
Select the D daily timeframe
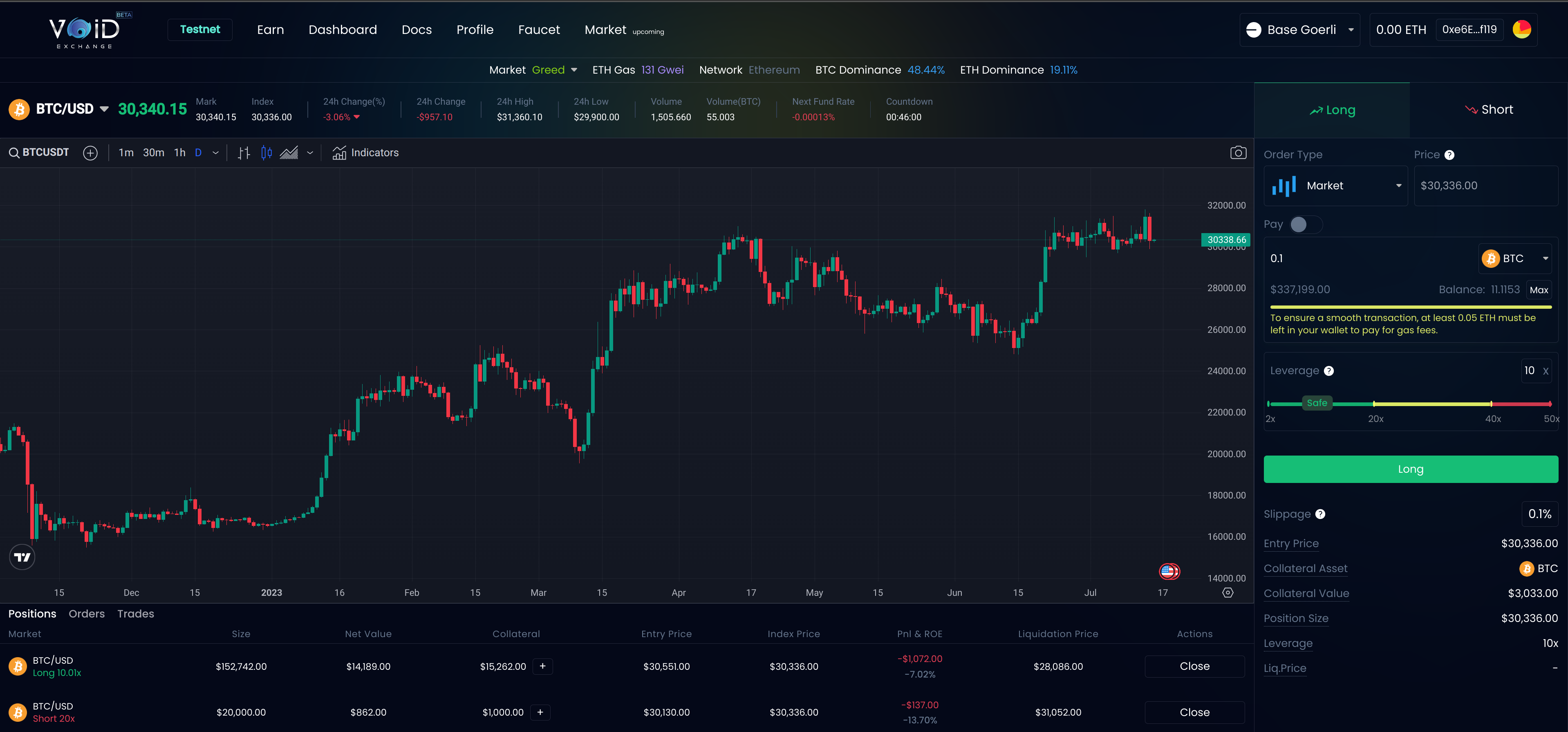coord(198,153)
